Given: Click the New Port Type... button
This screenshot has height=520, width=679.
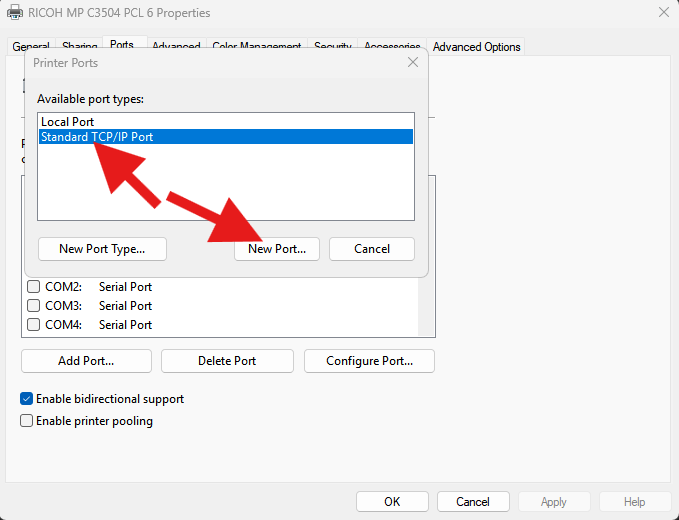Looking at the screenshot, I should coord(102,249).
